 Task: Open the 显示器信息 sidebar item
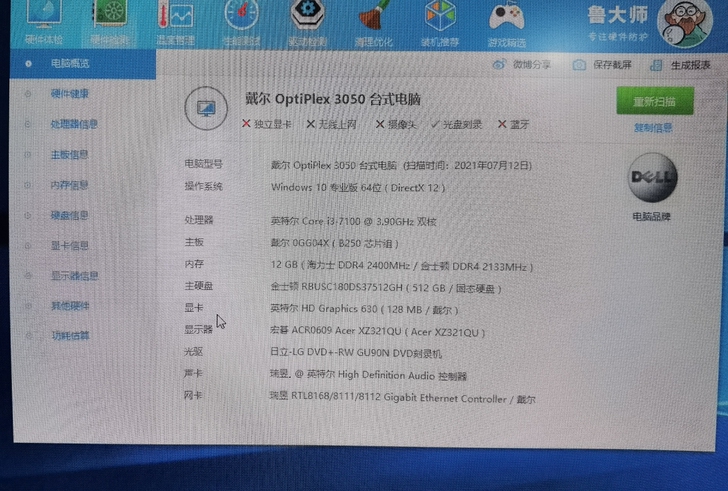[x=74, y=276]
